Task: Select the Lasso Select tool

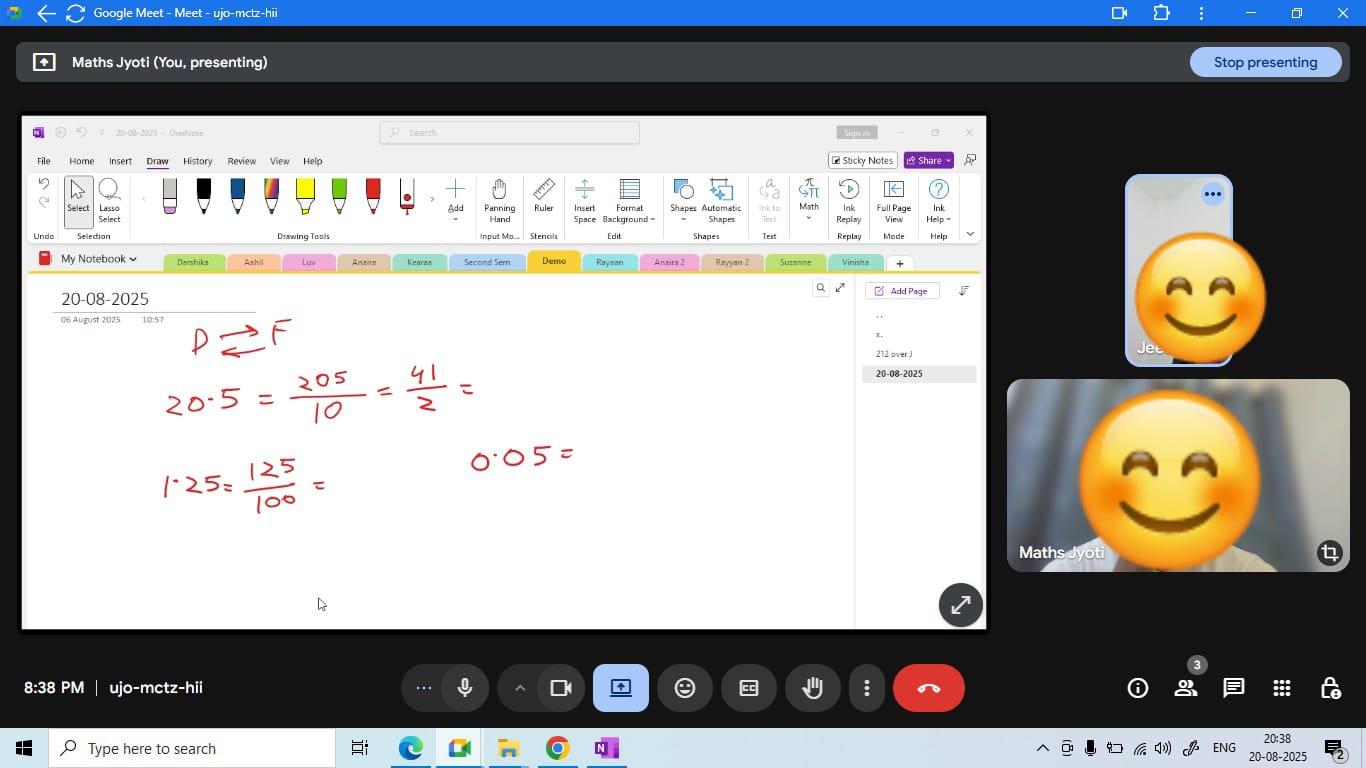Action: coord(109,201)
